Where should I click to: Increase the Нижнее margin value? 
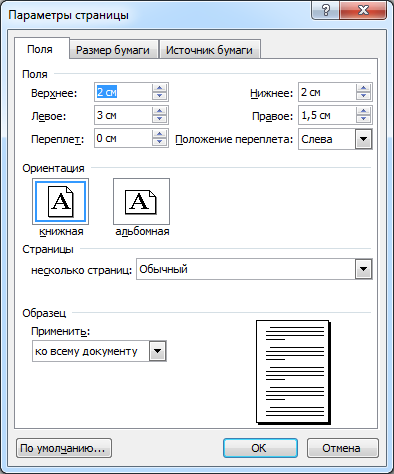click(x=363, y=88)
